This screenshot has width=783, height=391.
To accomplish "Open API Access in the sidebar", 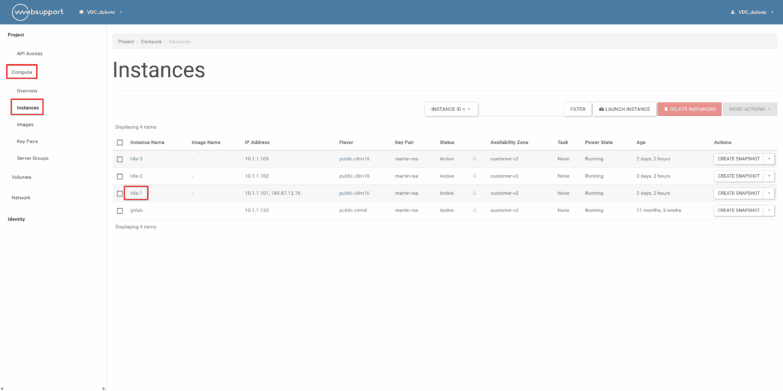I will coord(29,53).
